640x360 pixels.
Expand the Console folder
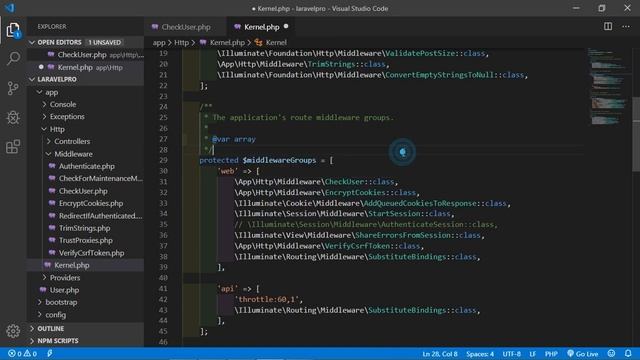click(x=44, y=104)
